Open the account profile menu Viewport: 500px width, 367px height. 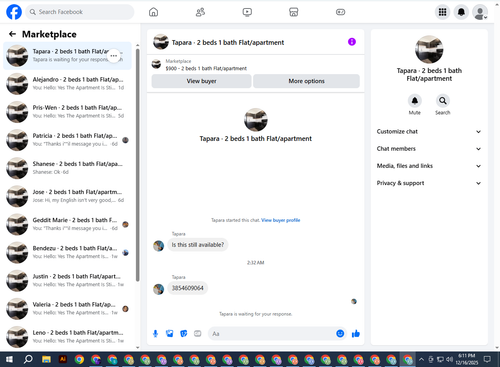point(480,12)
